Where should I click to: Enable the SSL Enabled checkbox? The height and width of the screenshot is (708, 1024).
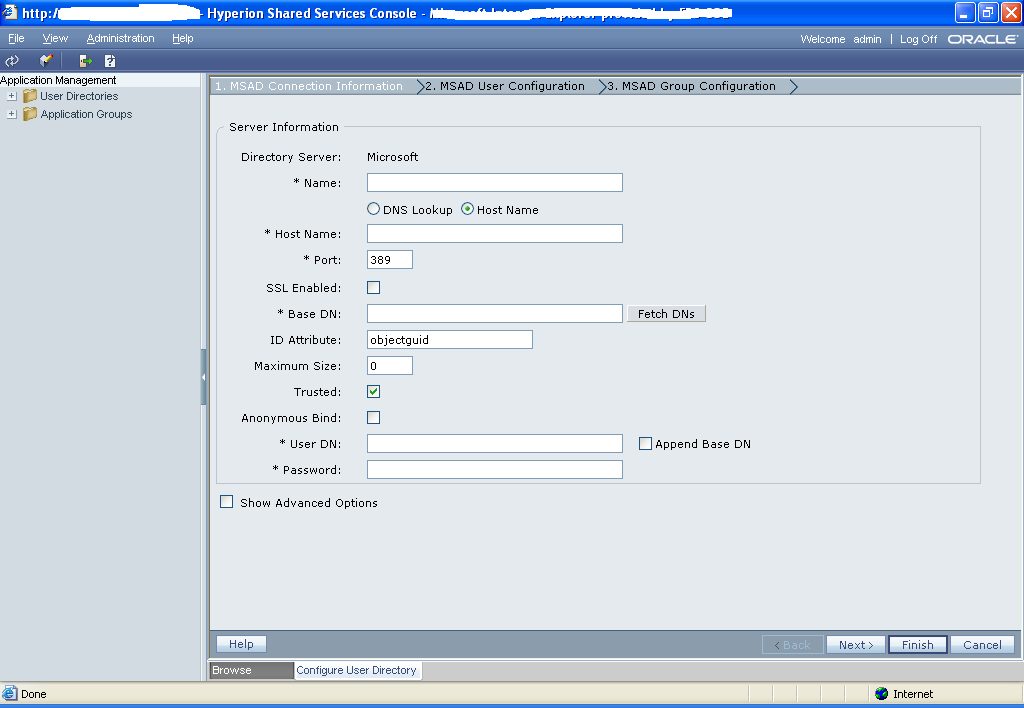tap(373, 287)
